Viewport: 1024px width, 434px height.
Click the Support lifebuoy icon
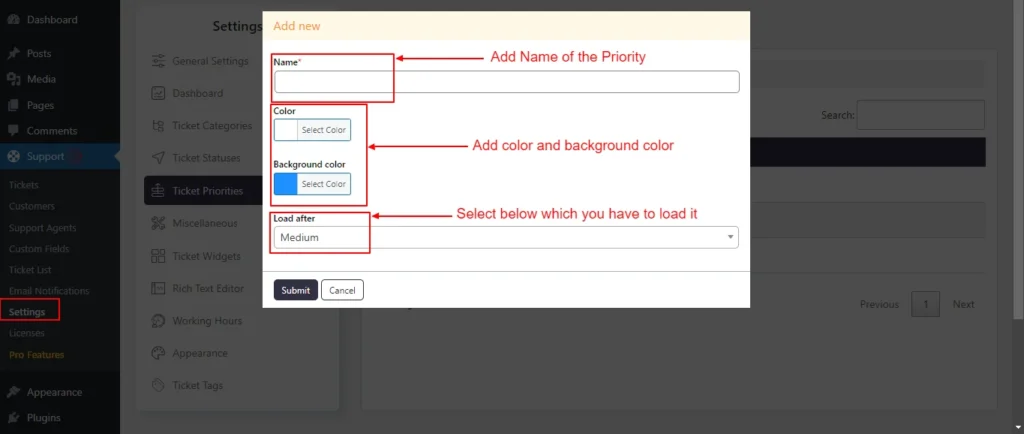tap(13, 157)
